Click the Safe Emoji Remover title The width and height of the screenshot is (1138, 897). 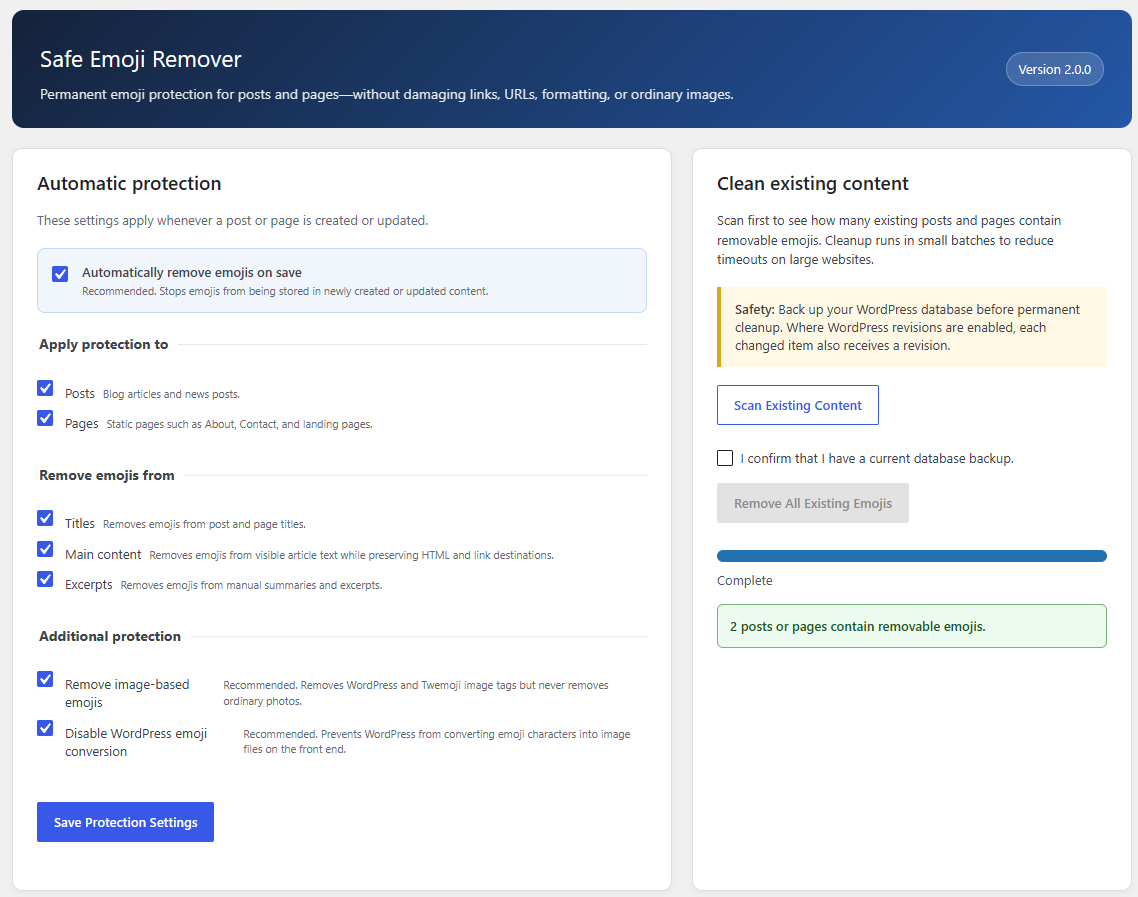click(140, 59)
